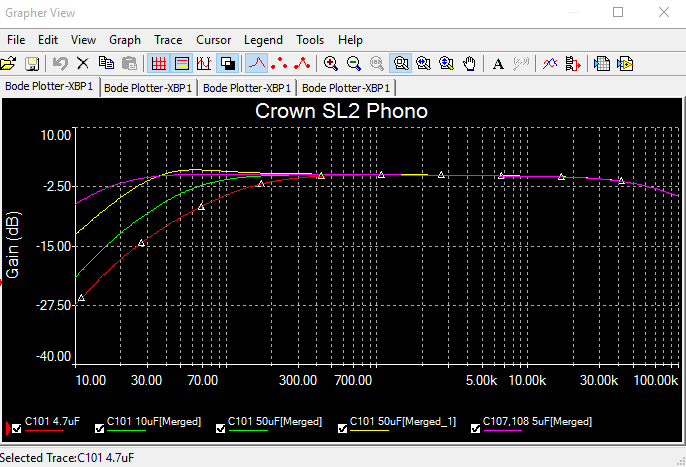This screenshot has width=686, height=467.
Task: Select the show-symbols-only trace style
Action: click(x=279, y=63)
